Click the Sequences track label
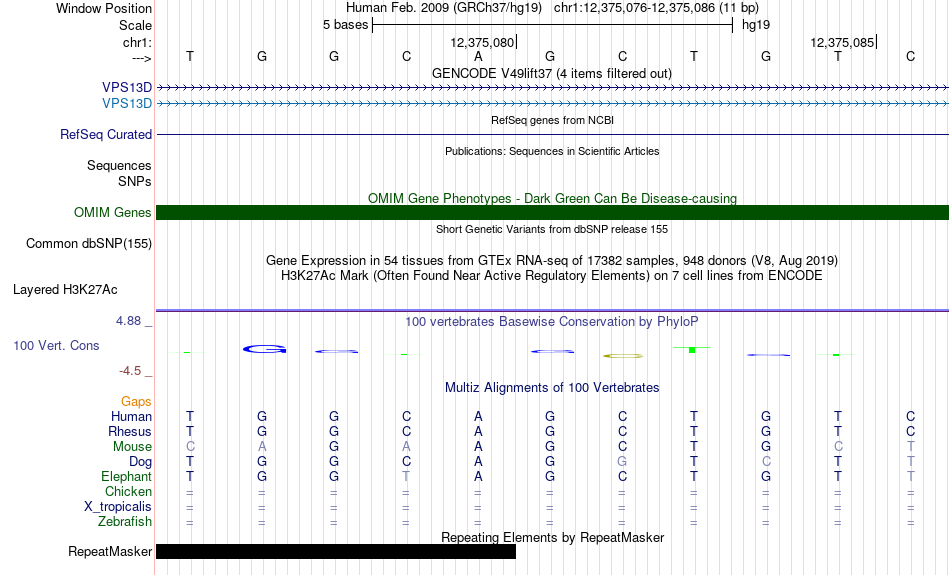The width and height of the screenshot is (950, 575). [119, 165]
